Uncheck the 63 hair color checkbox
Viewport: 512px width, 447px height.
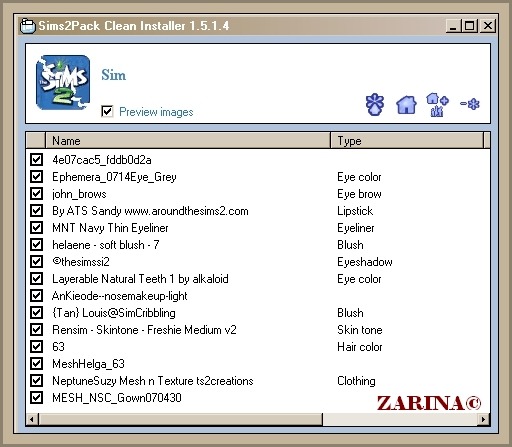(36, 347)
